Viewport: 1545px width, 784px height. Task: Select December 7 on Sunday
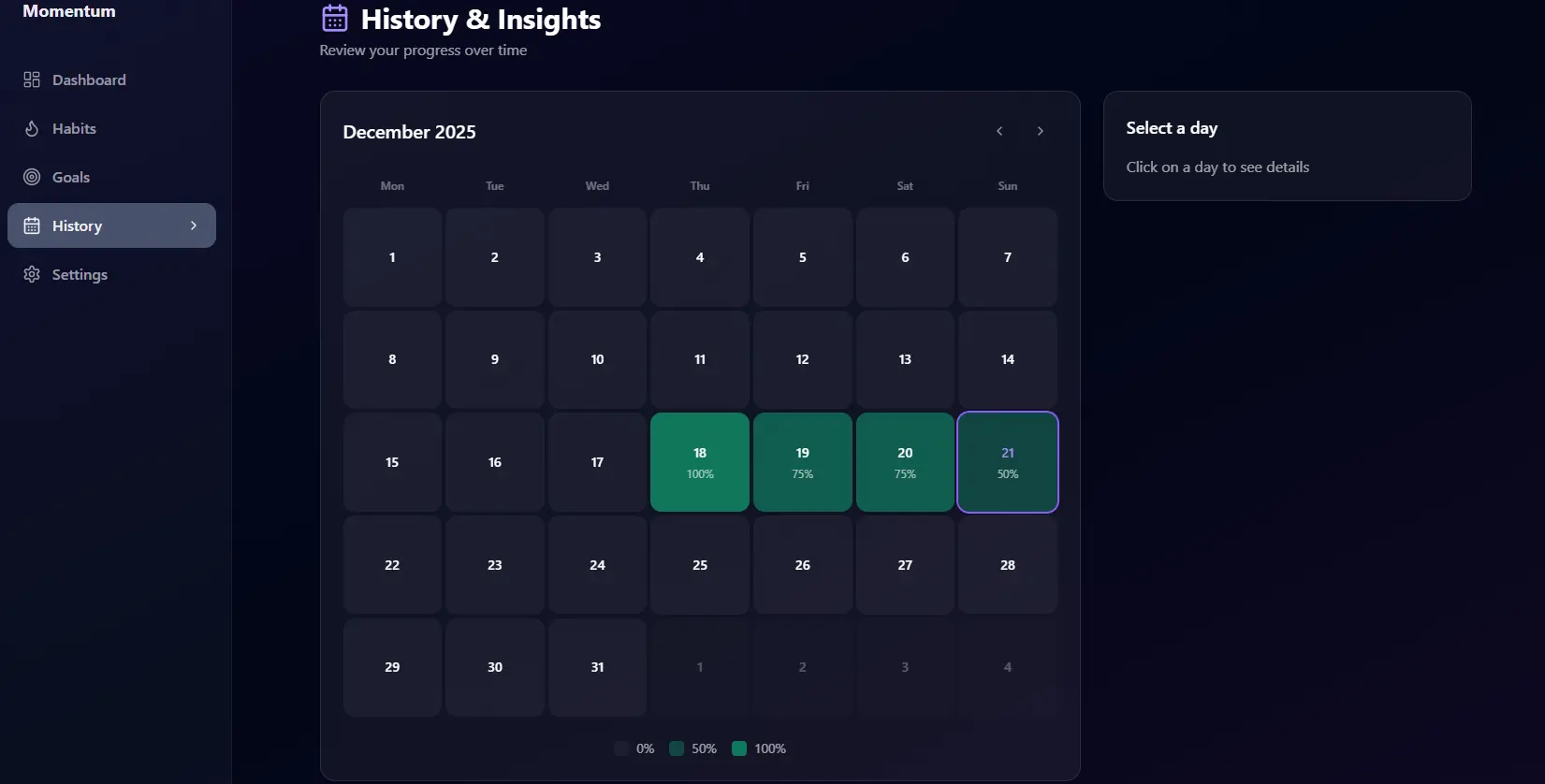pyautogui.click(x=1008, y=257)
